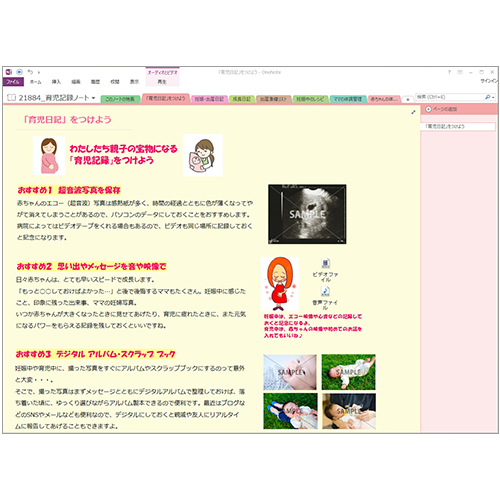Click the heading おすすめ1 超音波写真を保存
This screenshot has width=500, height=500.
coord(69,190)
